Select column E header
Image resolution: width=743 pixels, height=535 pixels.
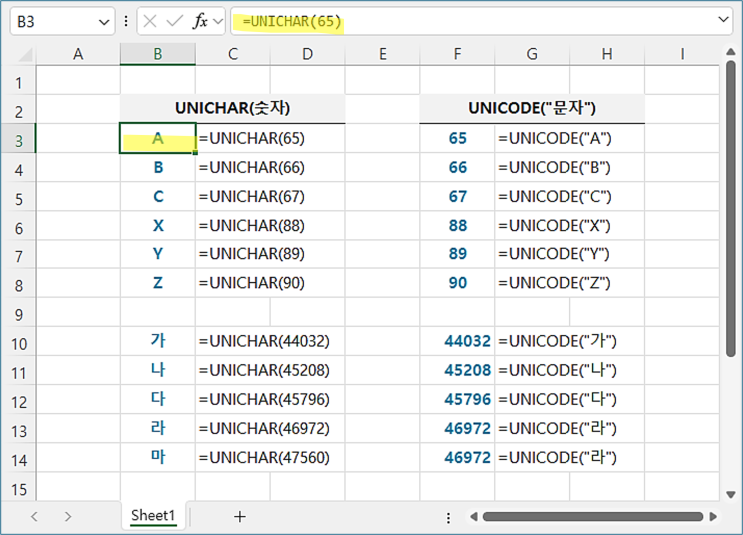pyautogui.click(x=382, y=54)
